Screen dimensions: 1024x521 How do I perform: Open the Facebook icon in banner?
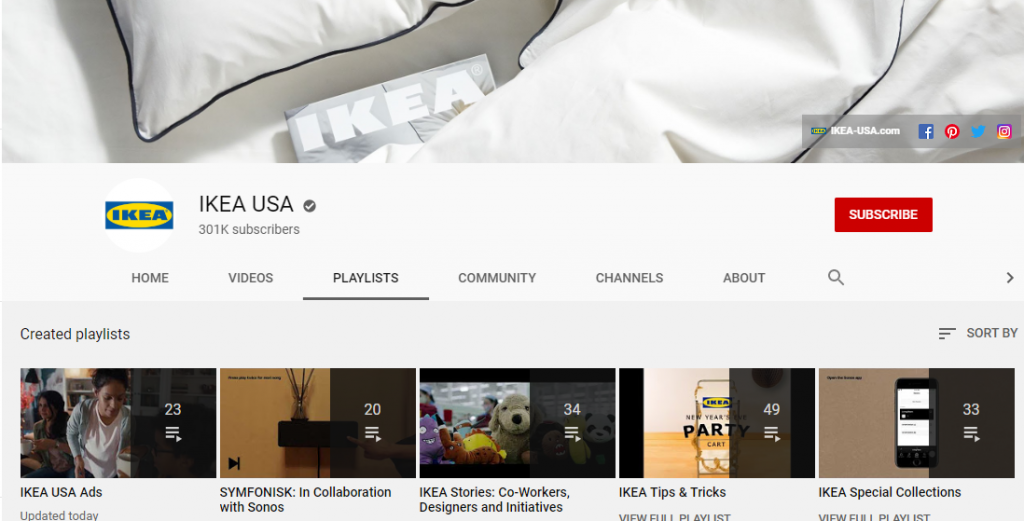926,131
